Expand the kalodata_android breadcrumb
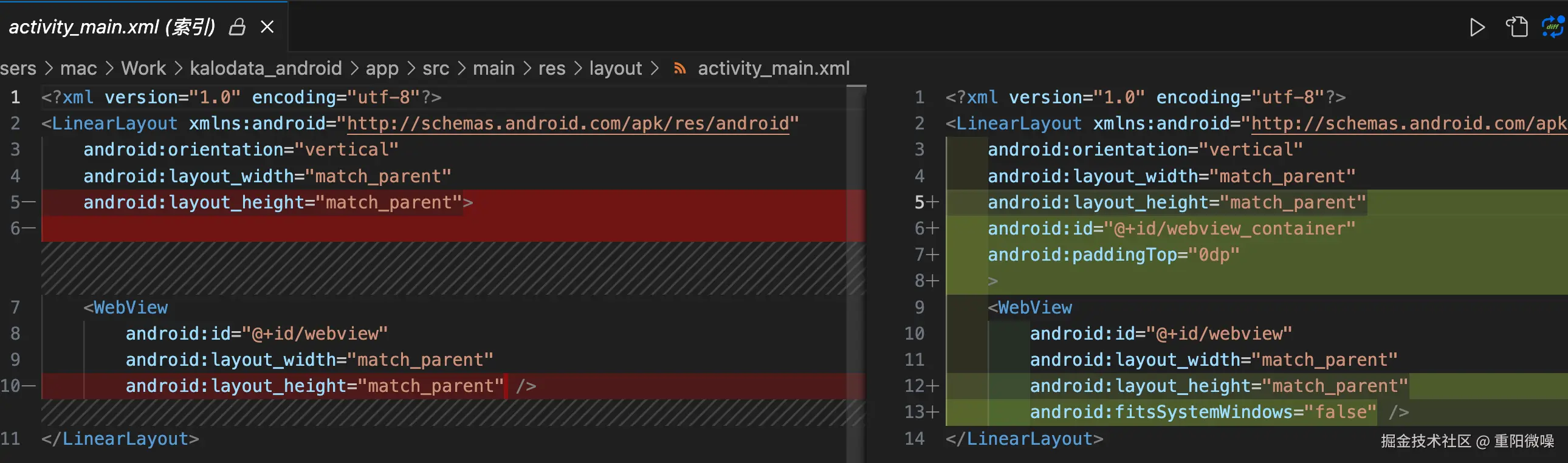1568x463 pixels. (x=266, y=69)
